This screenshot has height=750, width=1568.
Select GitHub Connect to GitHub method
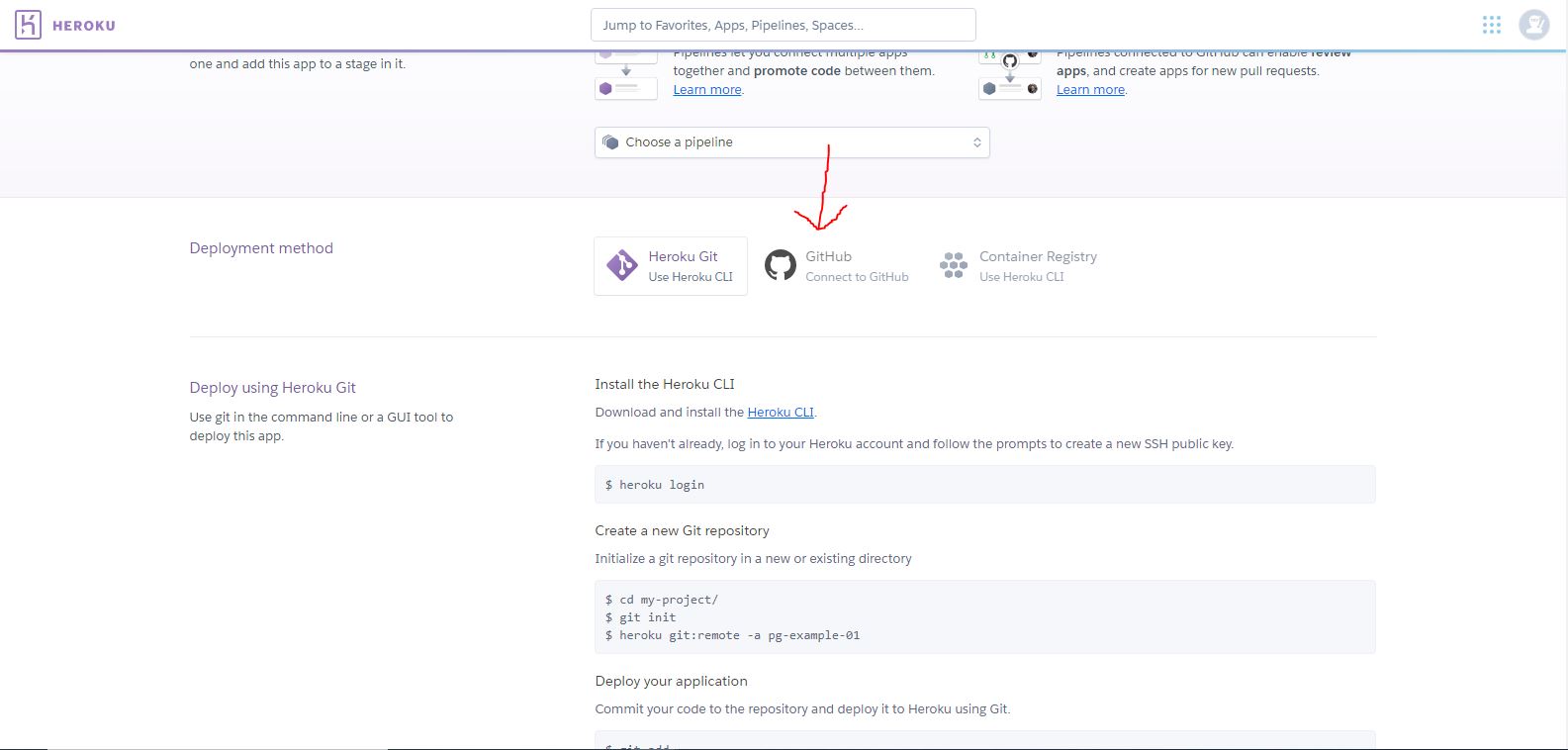click(x=836, y=266)
